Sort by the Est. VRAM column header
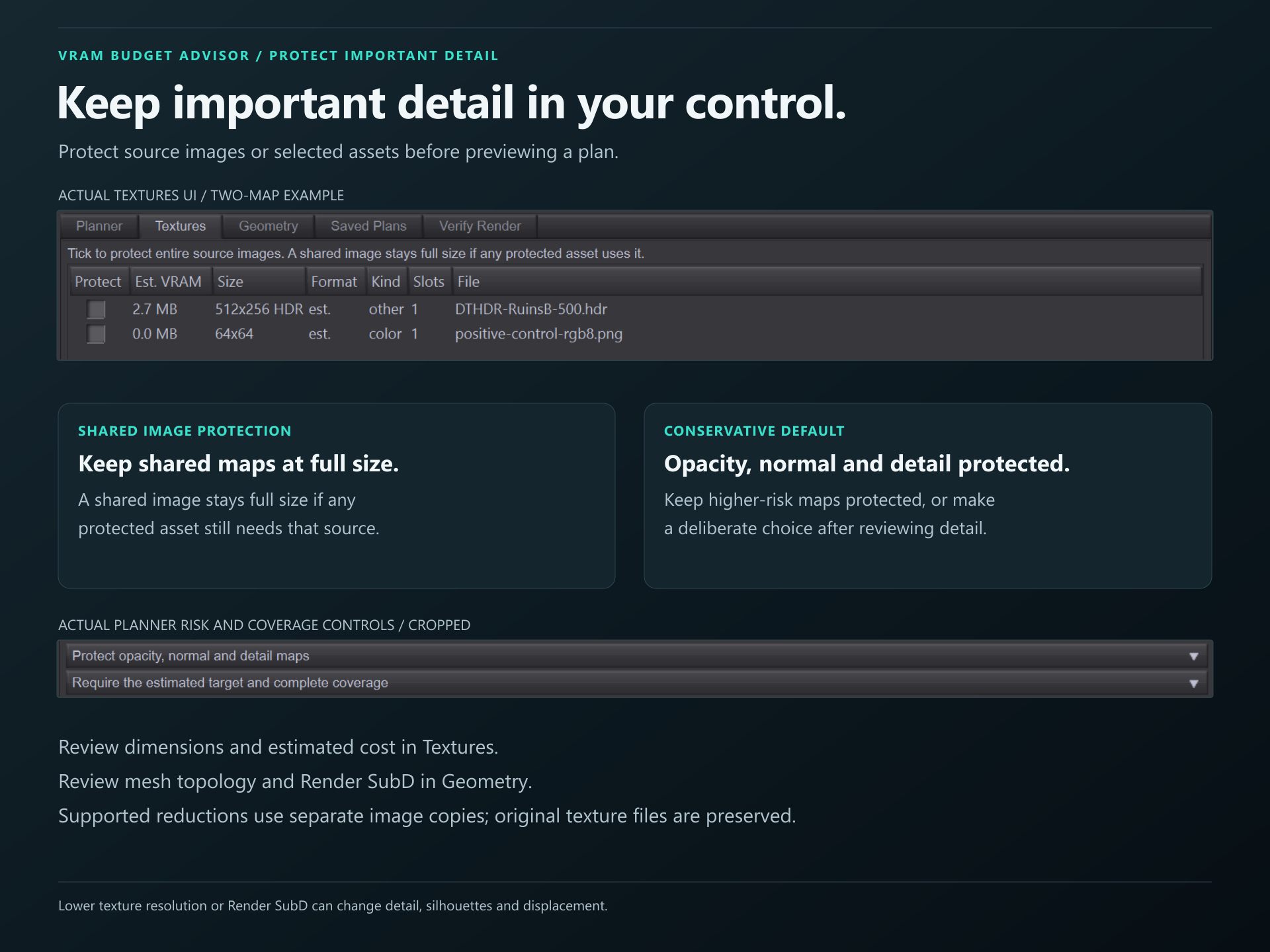 (169, 282)
